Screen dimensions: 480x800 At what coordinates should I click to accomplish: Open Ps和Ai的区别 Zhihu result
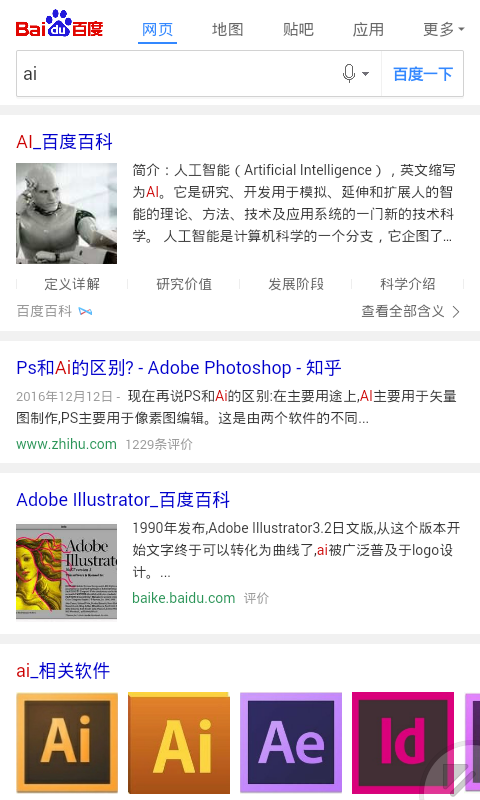coord(179,367)
